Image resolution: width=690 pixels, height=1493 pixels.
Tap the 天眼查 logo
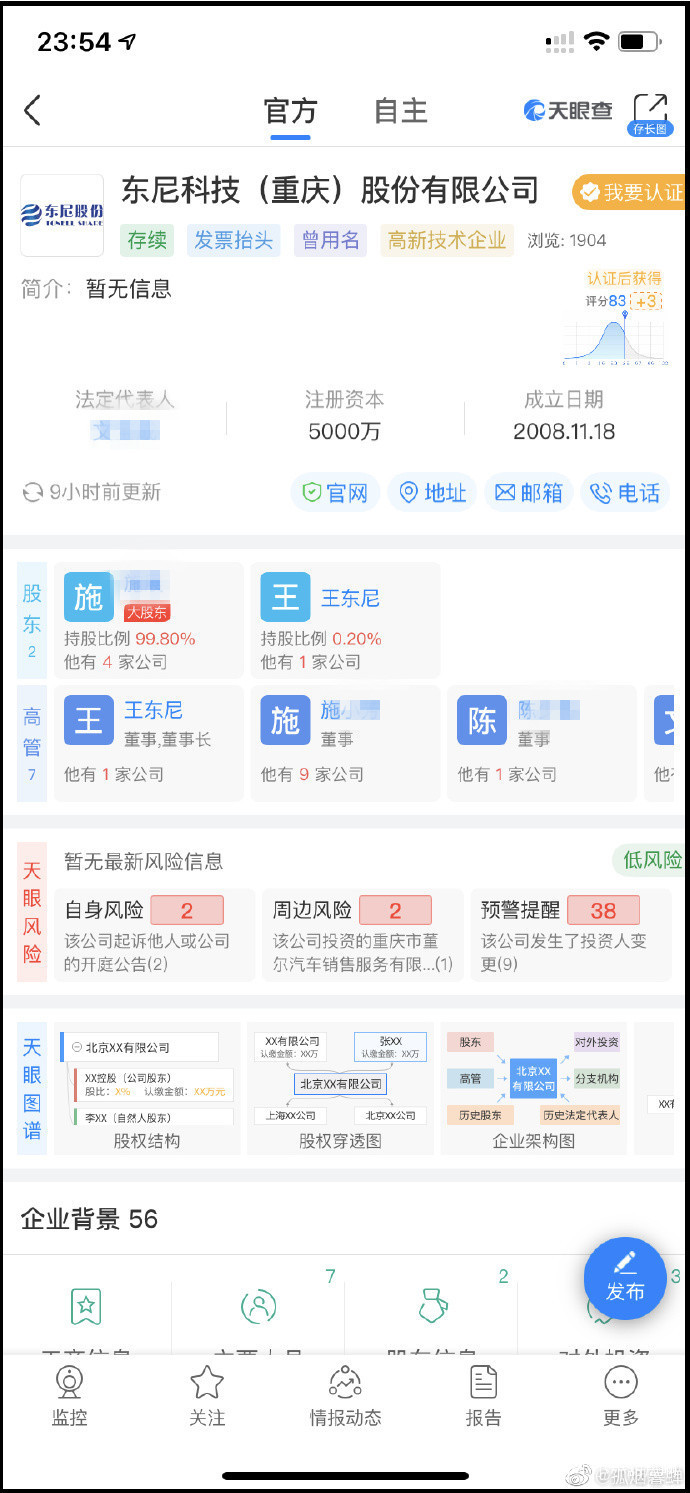(568, 110)
